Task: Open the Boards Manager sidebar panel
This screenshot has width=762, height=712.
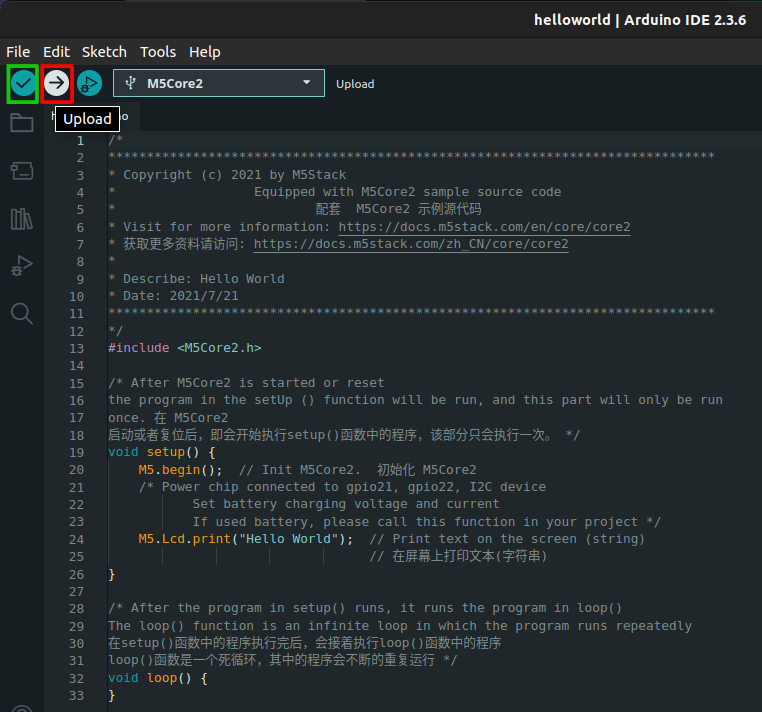Action: coord(21,171)
